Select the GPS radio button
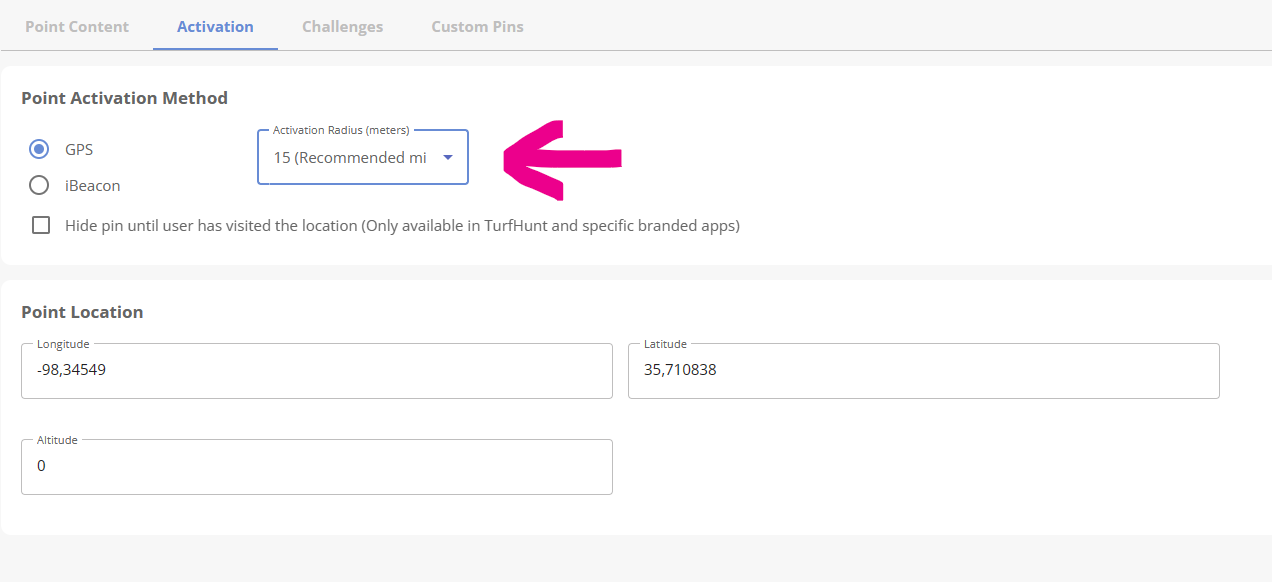This screenshot has width=1272, height=582. coord(39,149)
